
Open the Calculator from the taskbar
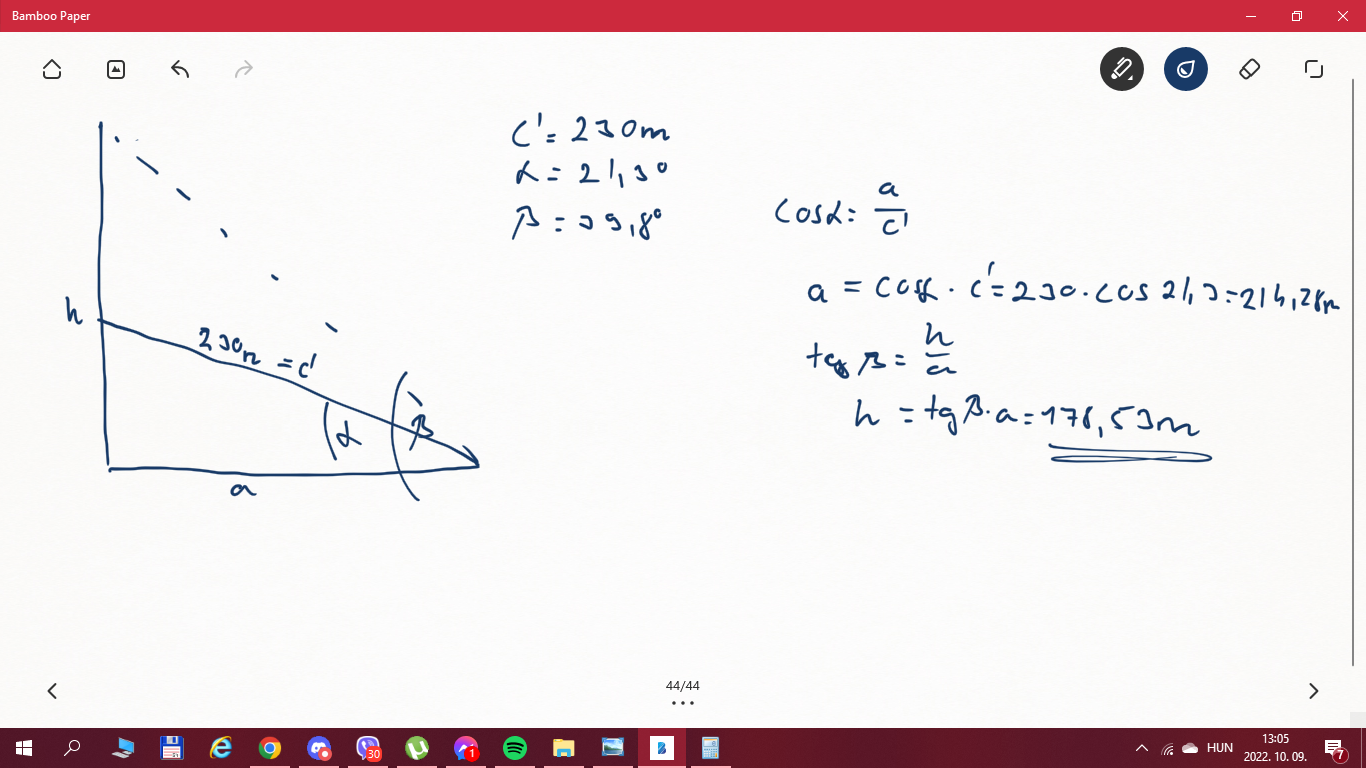(x=711, y=748)
